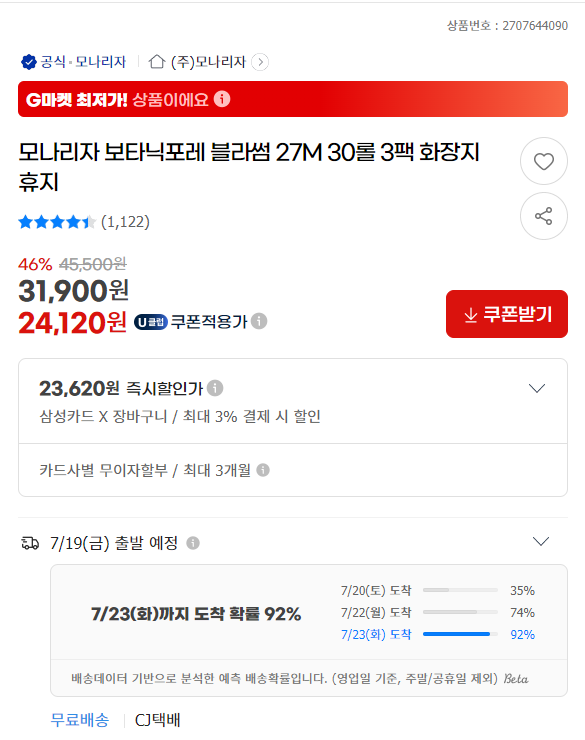Click the blue verified badge 공식 icon

(29, 62)
